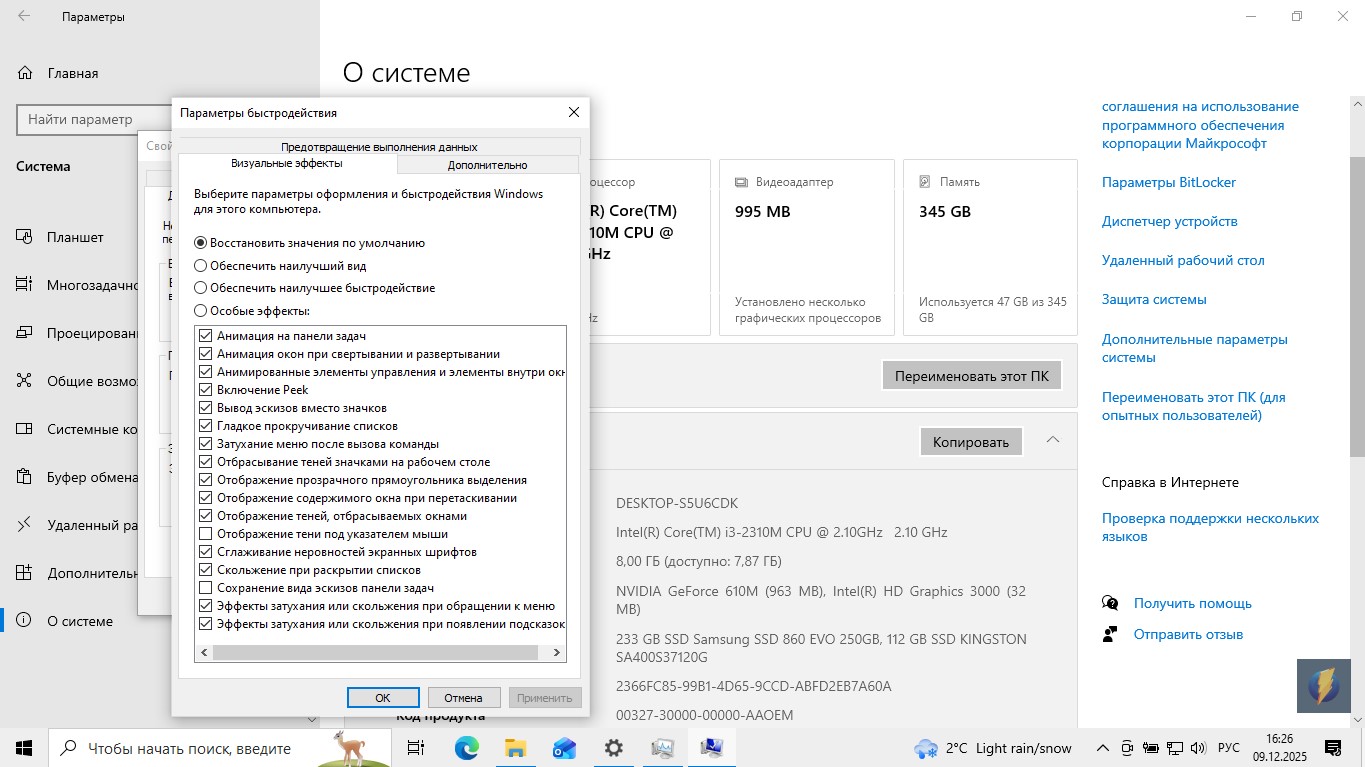Open the Многозадачность icon in Settings sidebar

click(x=25, y=285)
